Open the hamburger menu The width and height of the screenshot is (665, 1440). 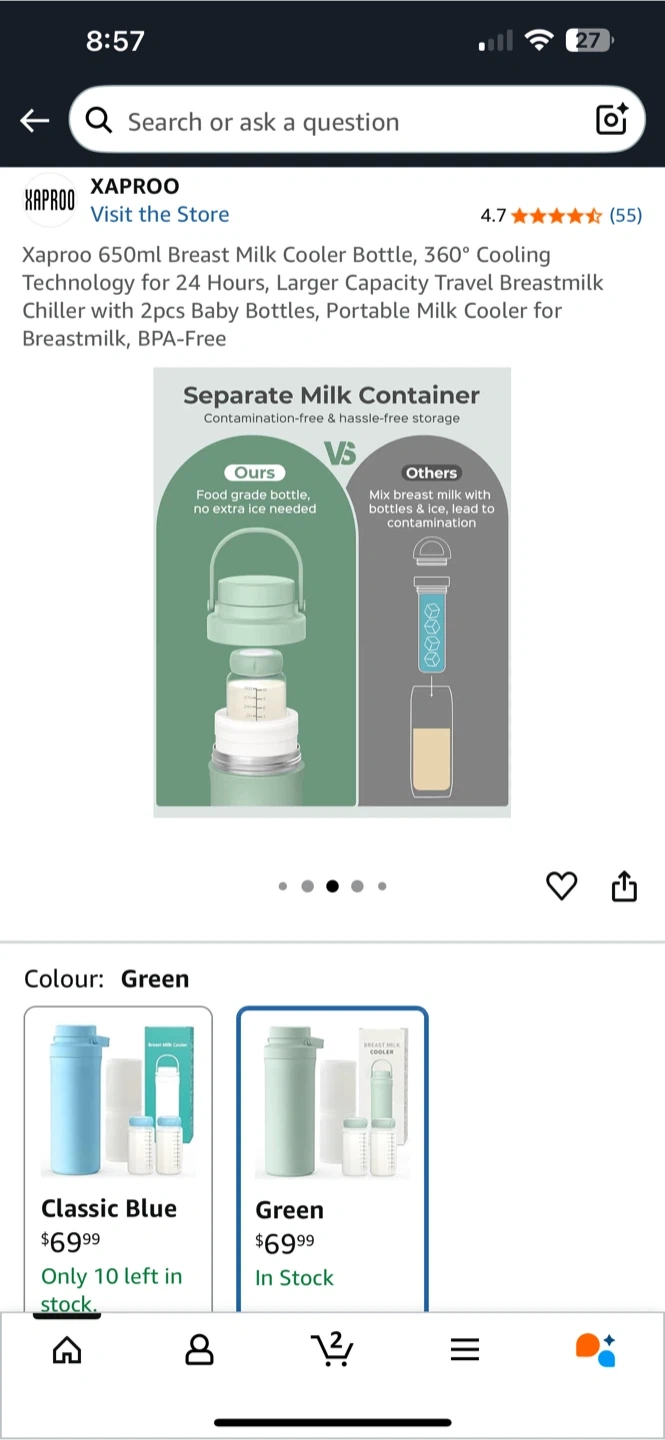tap(465, 1350)
